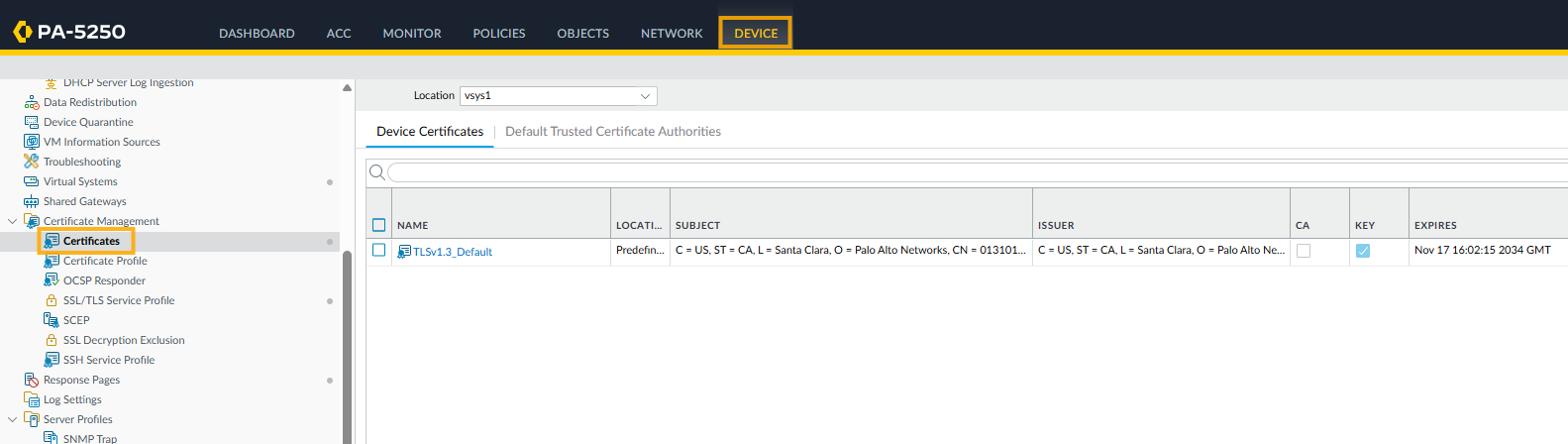Sort by the NAME column header

point(413,225)
